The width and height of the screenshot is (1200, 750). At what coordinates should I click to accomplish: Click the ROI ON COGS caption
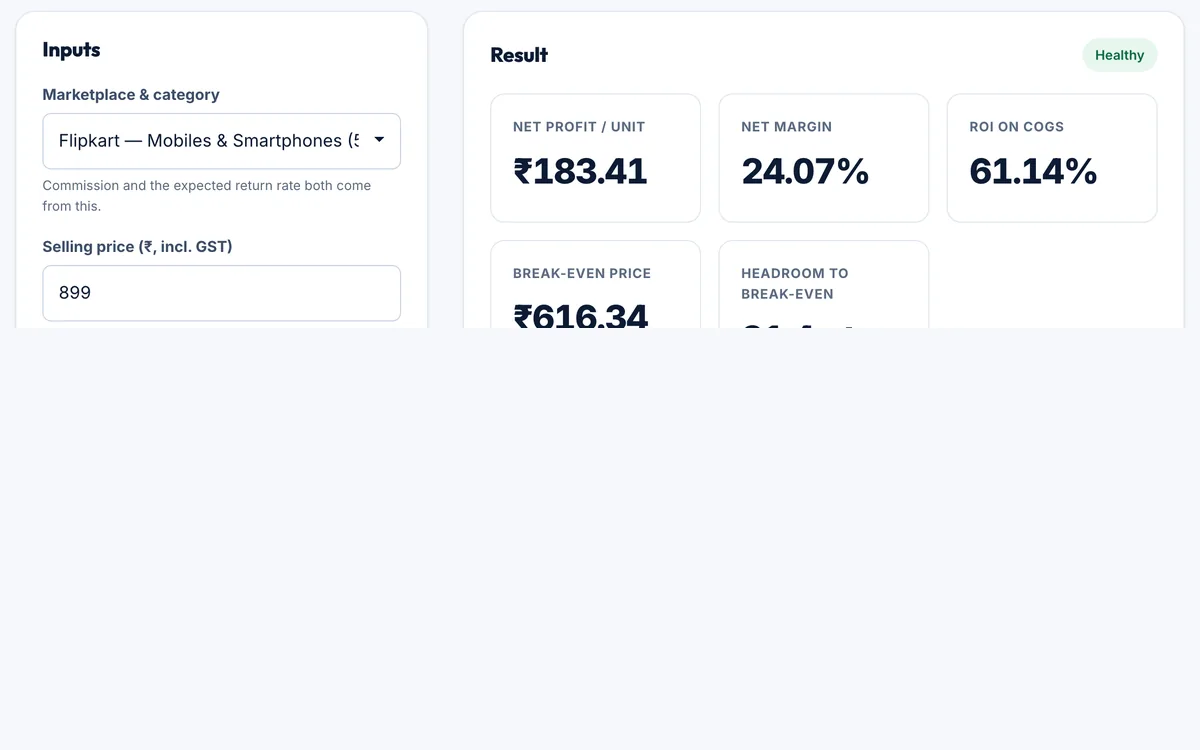point(1016,127)
